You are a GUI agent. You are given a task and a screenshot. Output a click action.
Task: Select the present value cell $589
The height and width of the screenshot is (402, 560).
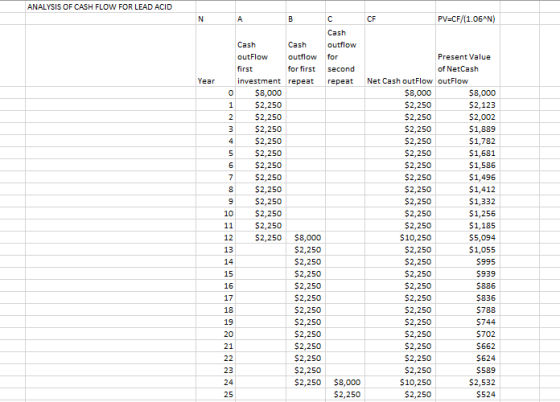[468, 370]
